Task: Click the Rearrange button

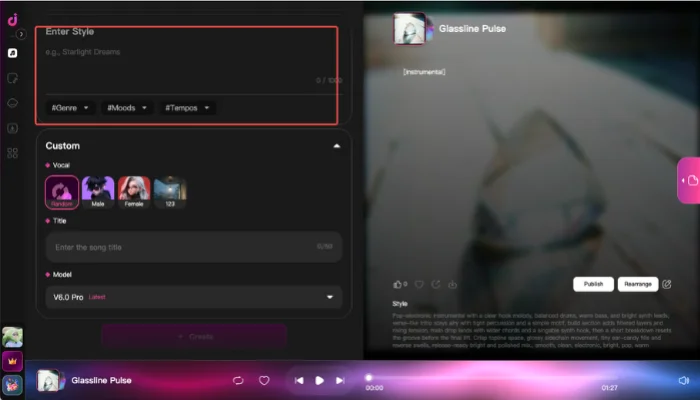Action: [x=638, y=284]
